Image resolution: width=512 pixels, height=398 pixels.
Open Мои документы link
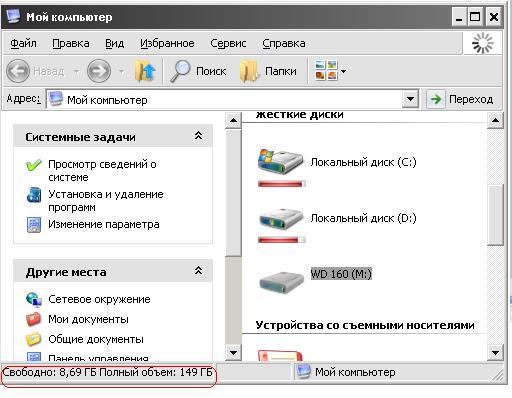click(x=88, y=319)
